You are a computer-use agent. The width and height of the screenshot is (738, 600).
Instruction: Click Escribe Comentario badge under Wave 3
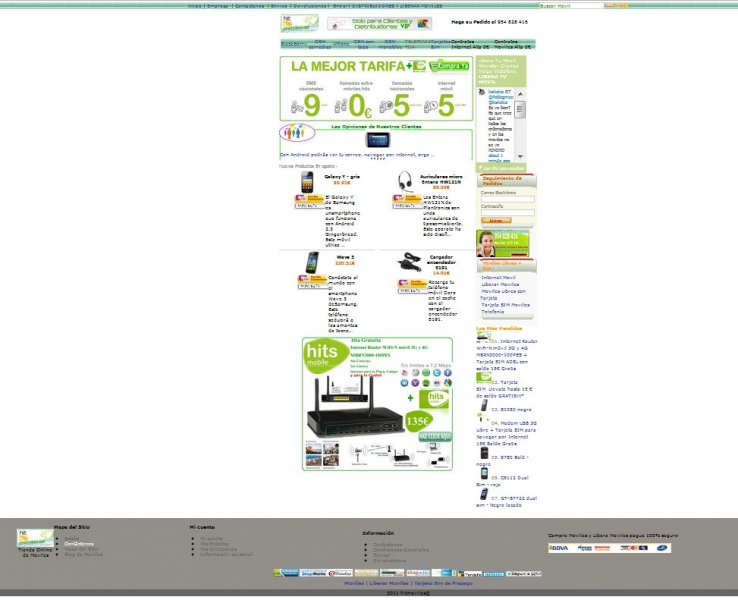click(313, 279)
